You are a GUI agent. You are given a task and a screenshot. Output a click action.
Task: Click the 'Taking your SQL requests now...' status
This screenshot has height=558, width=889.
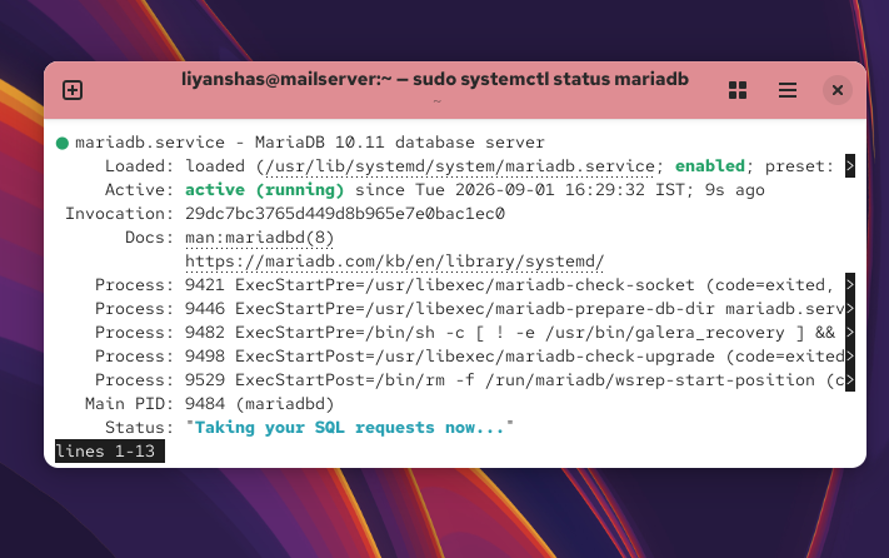[349, 428]
